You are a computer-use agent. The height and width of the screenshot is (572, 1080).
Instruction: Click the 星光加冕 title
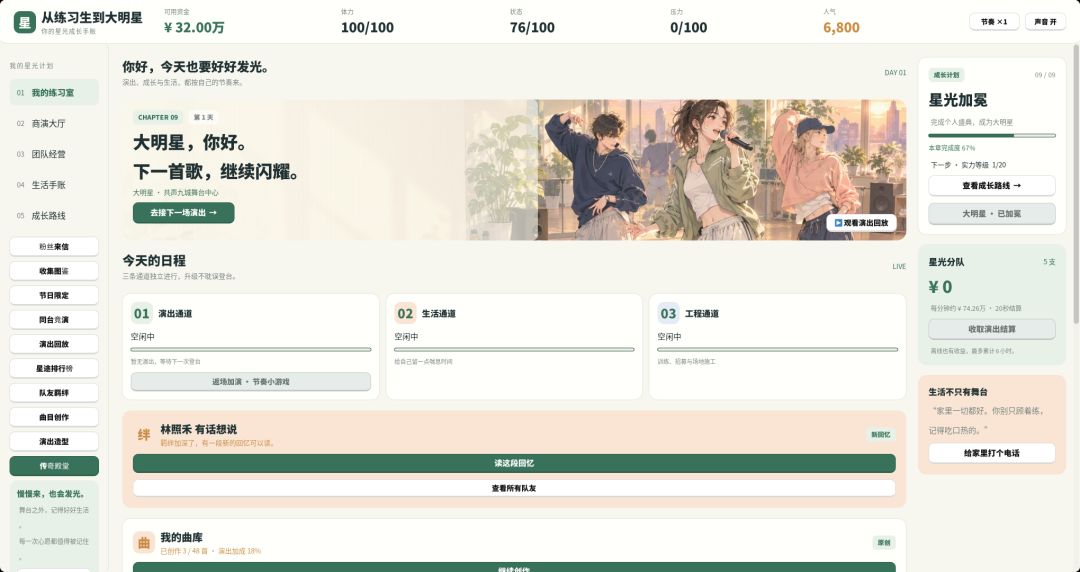[x=957, y=100]
